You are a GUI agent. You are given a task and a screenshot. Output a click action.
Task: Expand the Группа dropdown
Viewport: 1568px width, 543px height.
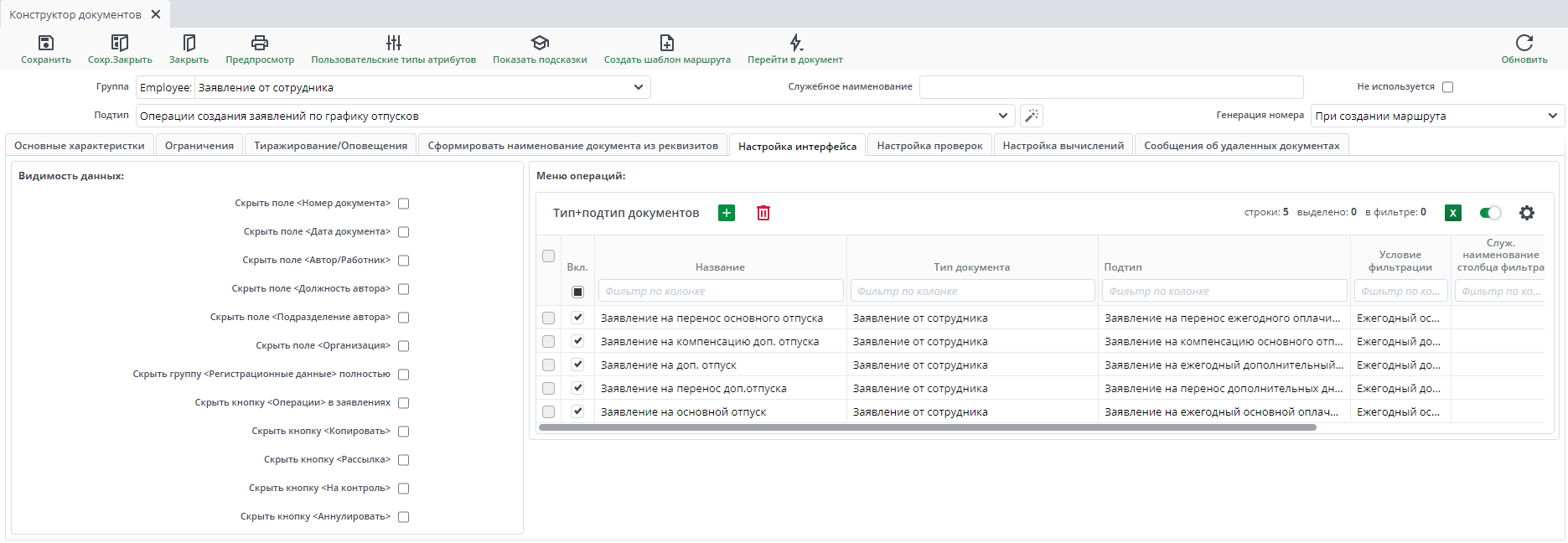638,87
